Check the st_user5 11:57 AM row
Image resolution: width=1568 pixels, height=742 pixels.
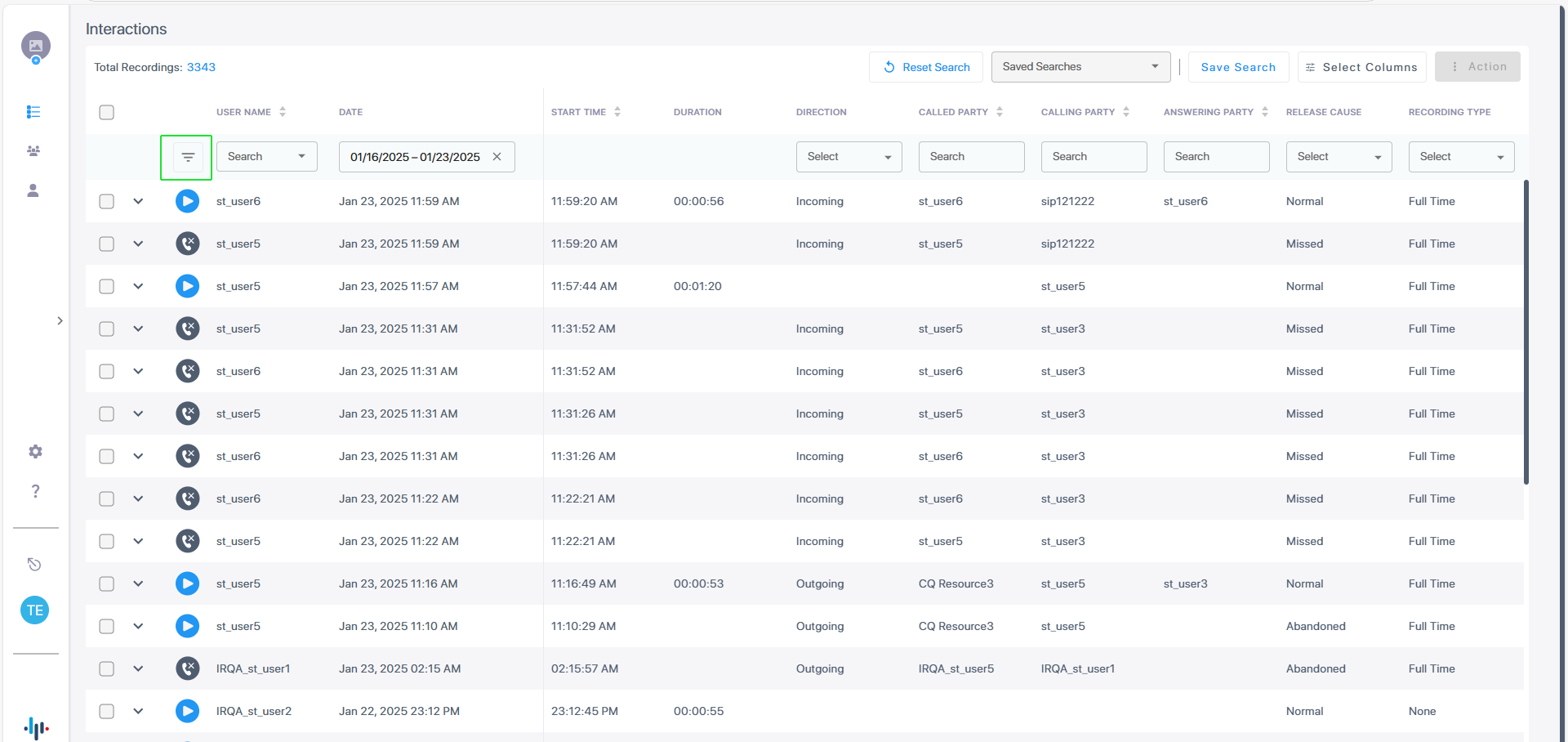click(x=107, y=286)
